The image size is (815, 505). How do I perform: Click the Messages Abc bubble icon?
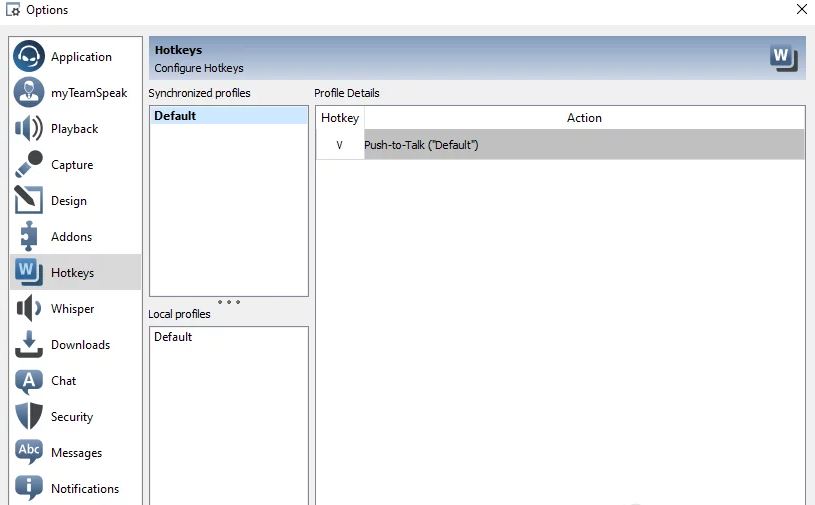[29, 452]
